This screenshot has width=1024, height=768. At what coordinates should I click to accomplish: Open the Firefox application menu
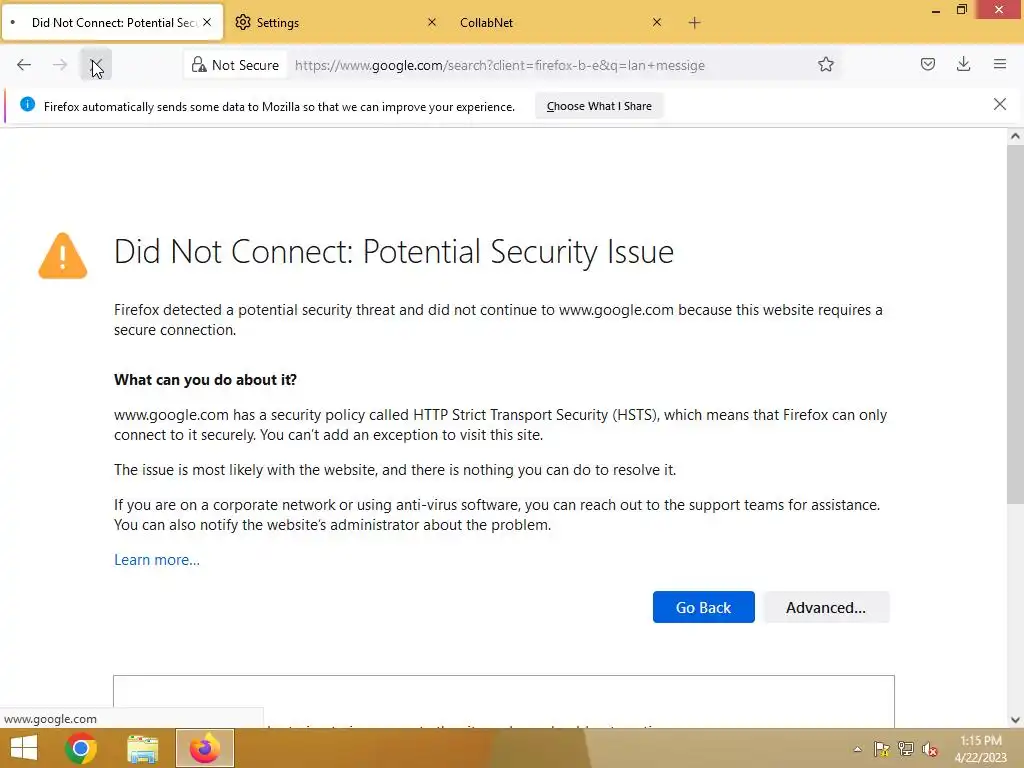[999, 65]
